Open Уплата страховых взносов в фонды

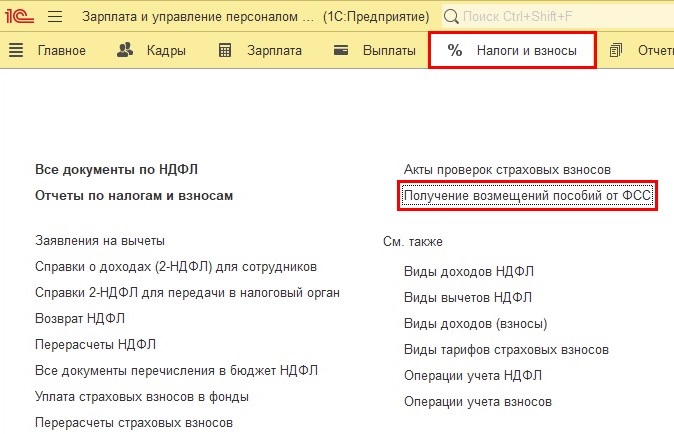tap(142, 397)
